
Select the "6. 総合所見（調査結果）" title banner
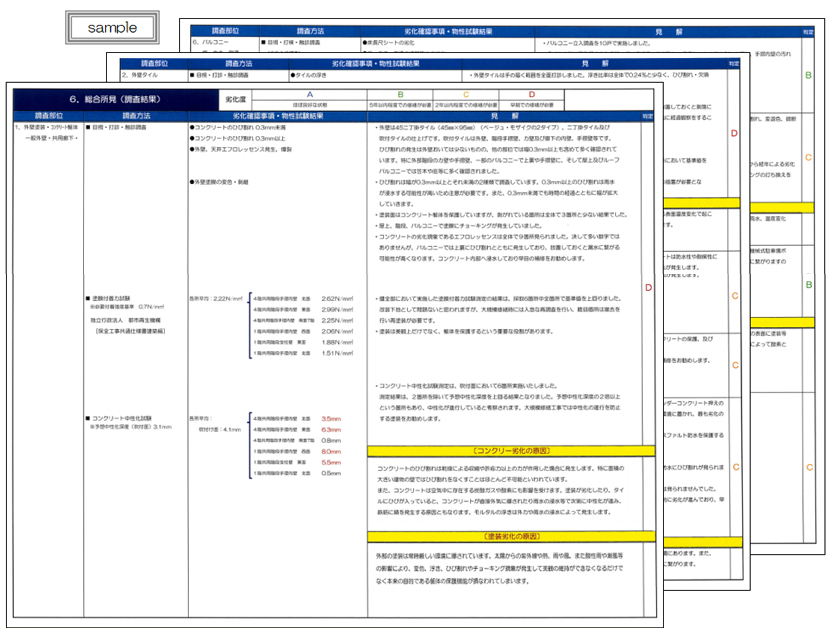coord(116,100)
